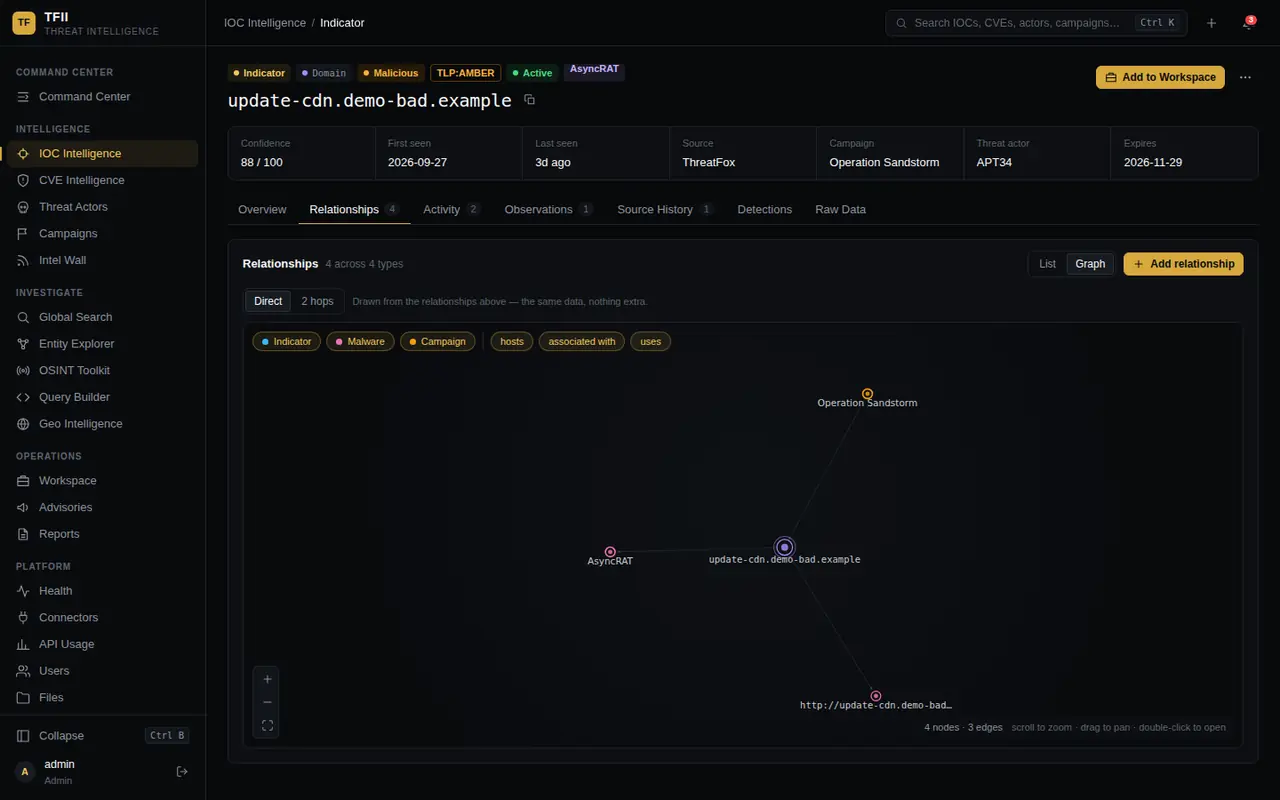Go to IOC Intelligence breadcrumb
This screenshot has width=1280, height=800.
click(264, 23)
